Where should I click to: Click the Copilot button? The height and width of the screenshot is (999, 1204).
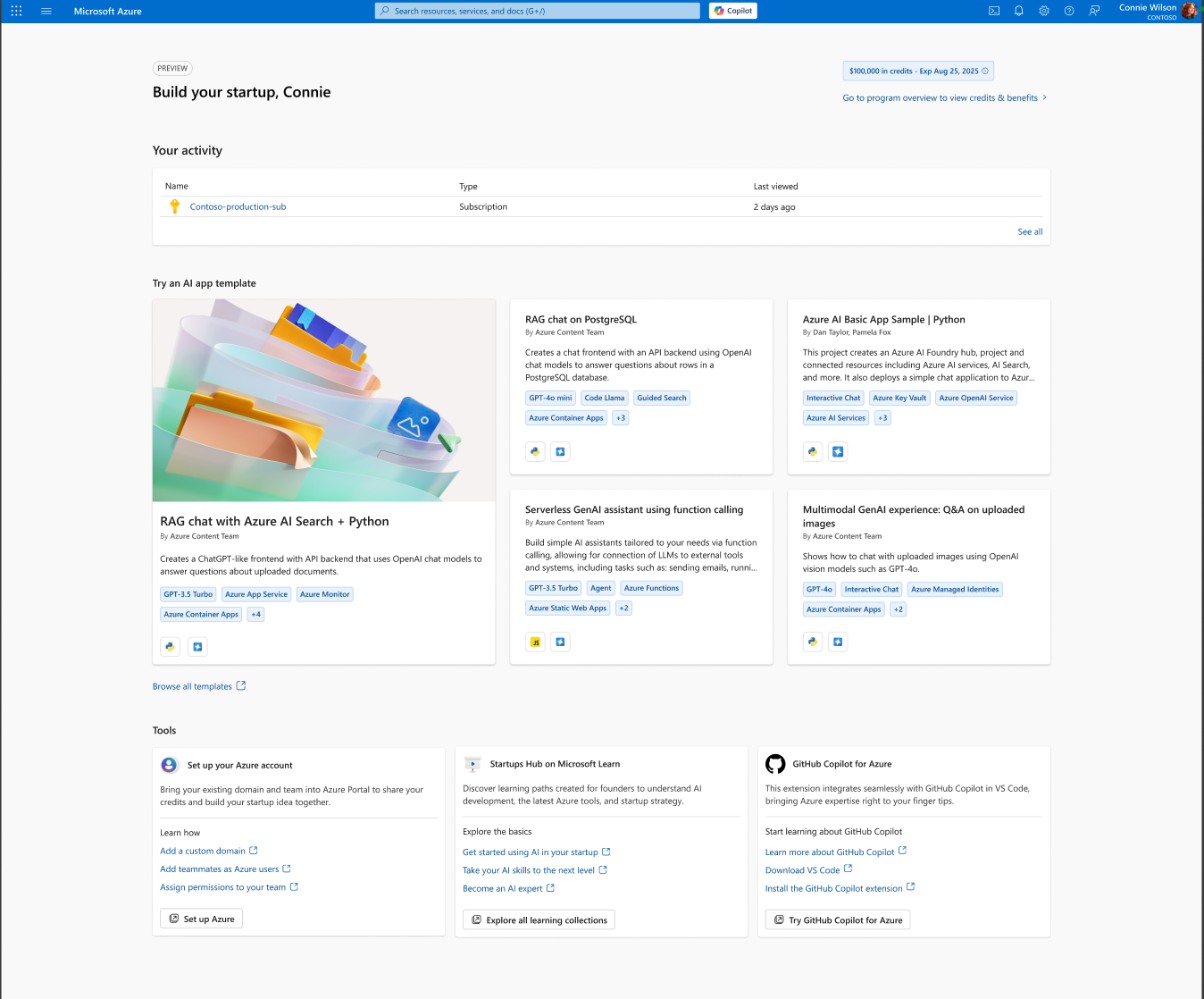(x=733, y=11)
